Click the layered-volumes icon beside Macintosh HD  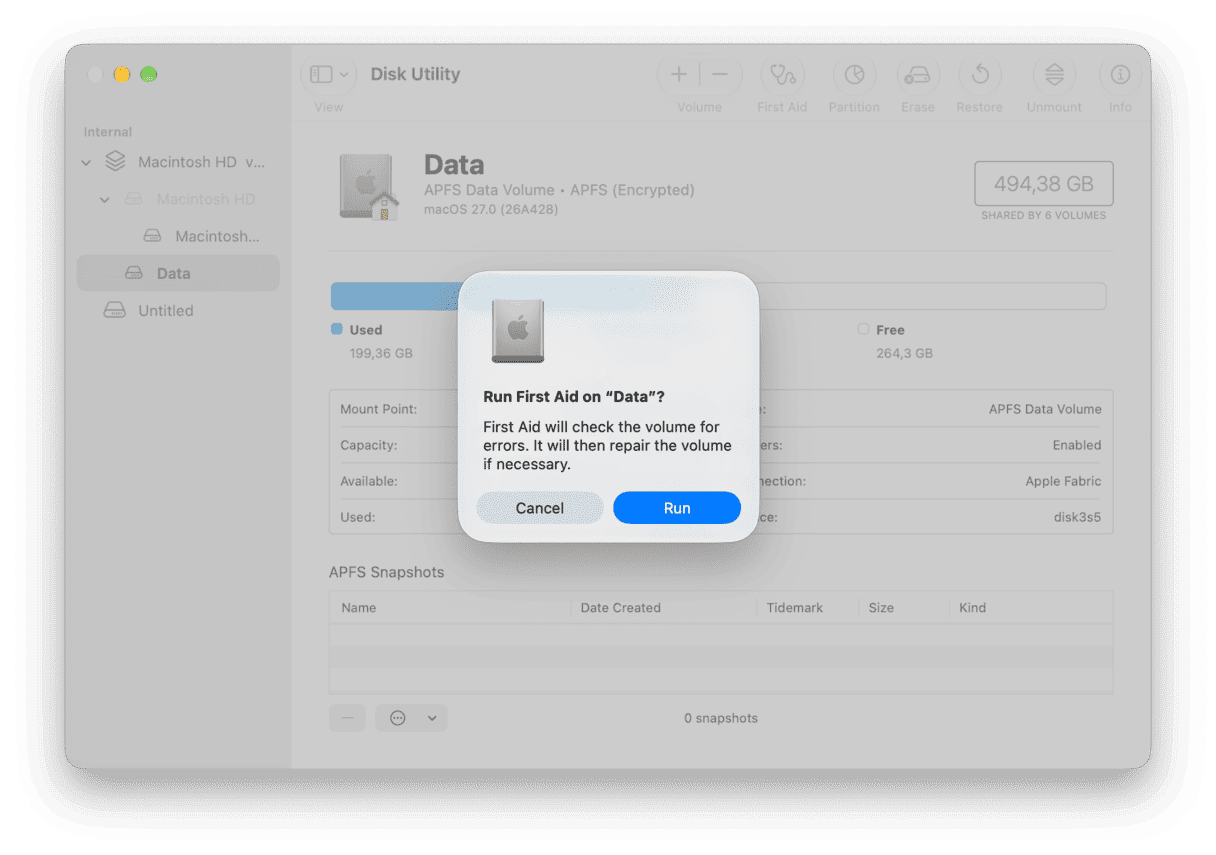click(x=116, y=161)
